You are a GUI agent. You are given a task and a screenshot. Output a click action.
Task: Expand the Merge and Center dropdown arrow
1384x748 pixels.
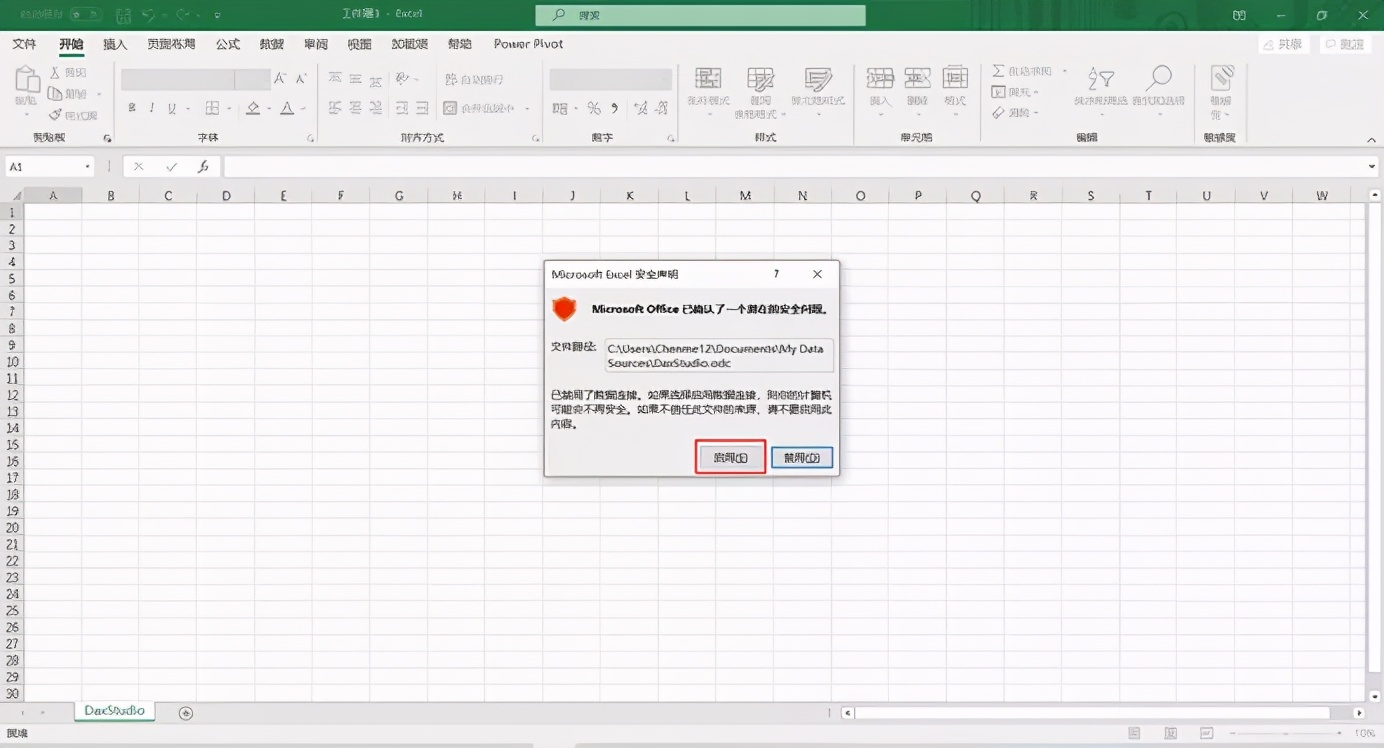(528, 109)
